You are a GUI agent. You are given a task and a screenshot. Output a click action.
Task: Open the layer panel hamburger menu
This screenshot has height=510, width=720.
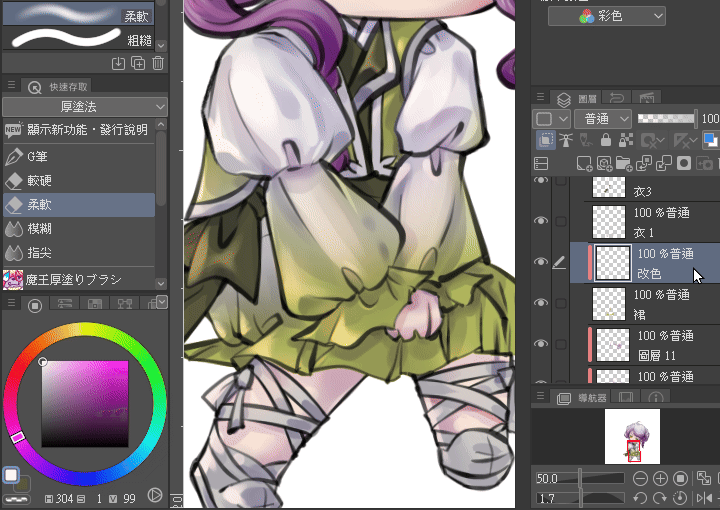tap(540, 97)
